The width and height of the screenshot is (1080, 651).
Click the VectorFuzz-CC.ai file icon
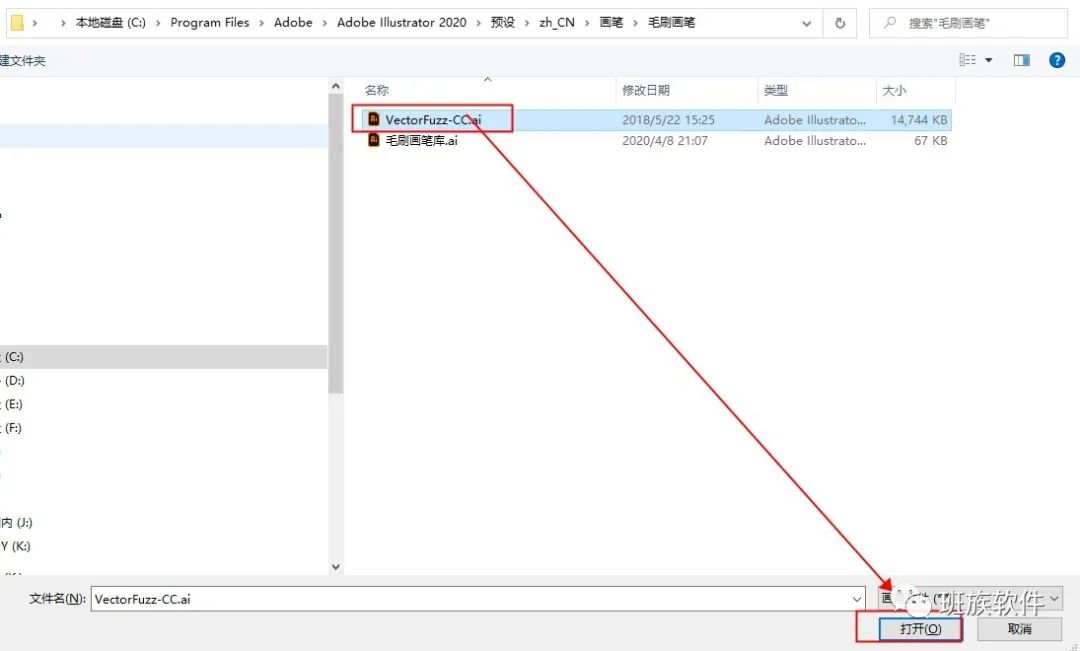point(373,119)
